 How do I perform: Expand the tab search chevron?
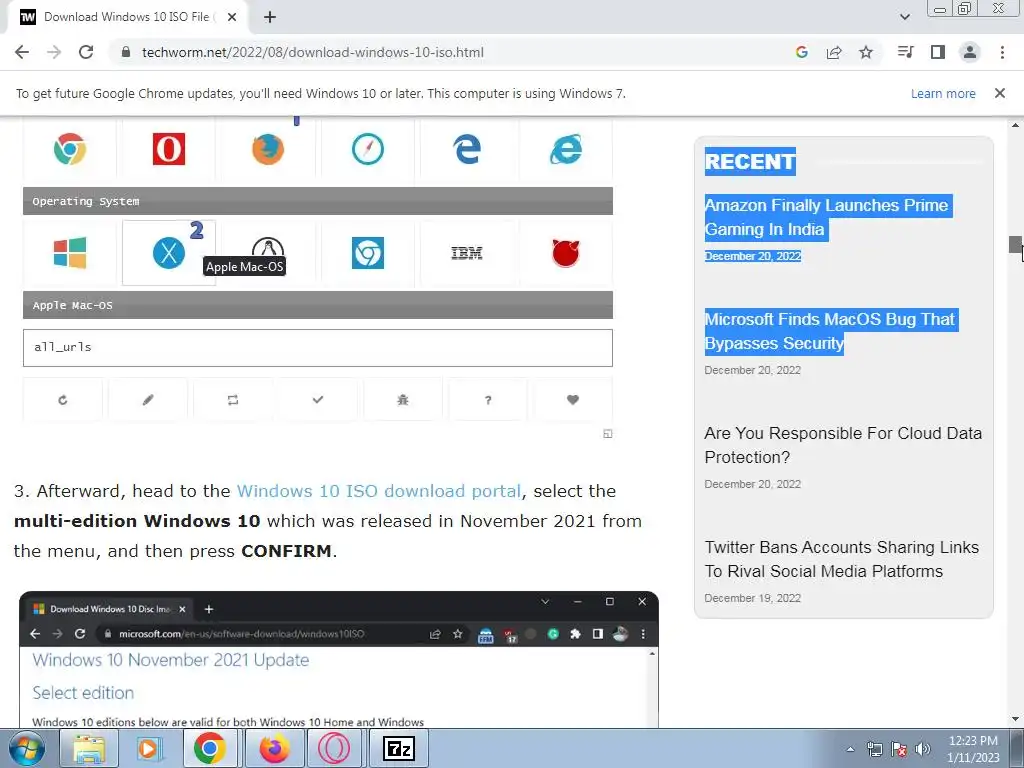[904, 17]
